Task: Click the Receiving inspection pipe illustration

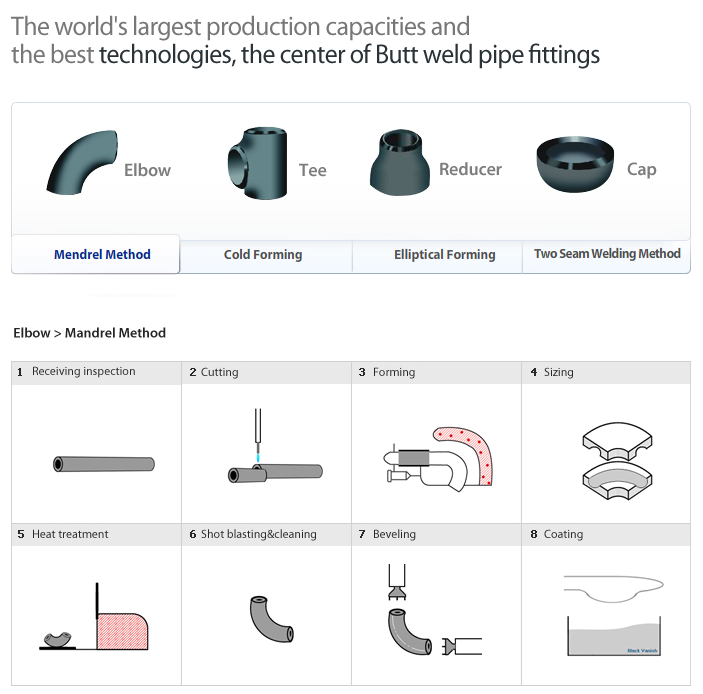Action: click(103, 464)
